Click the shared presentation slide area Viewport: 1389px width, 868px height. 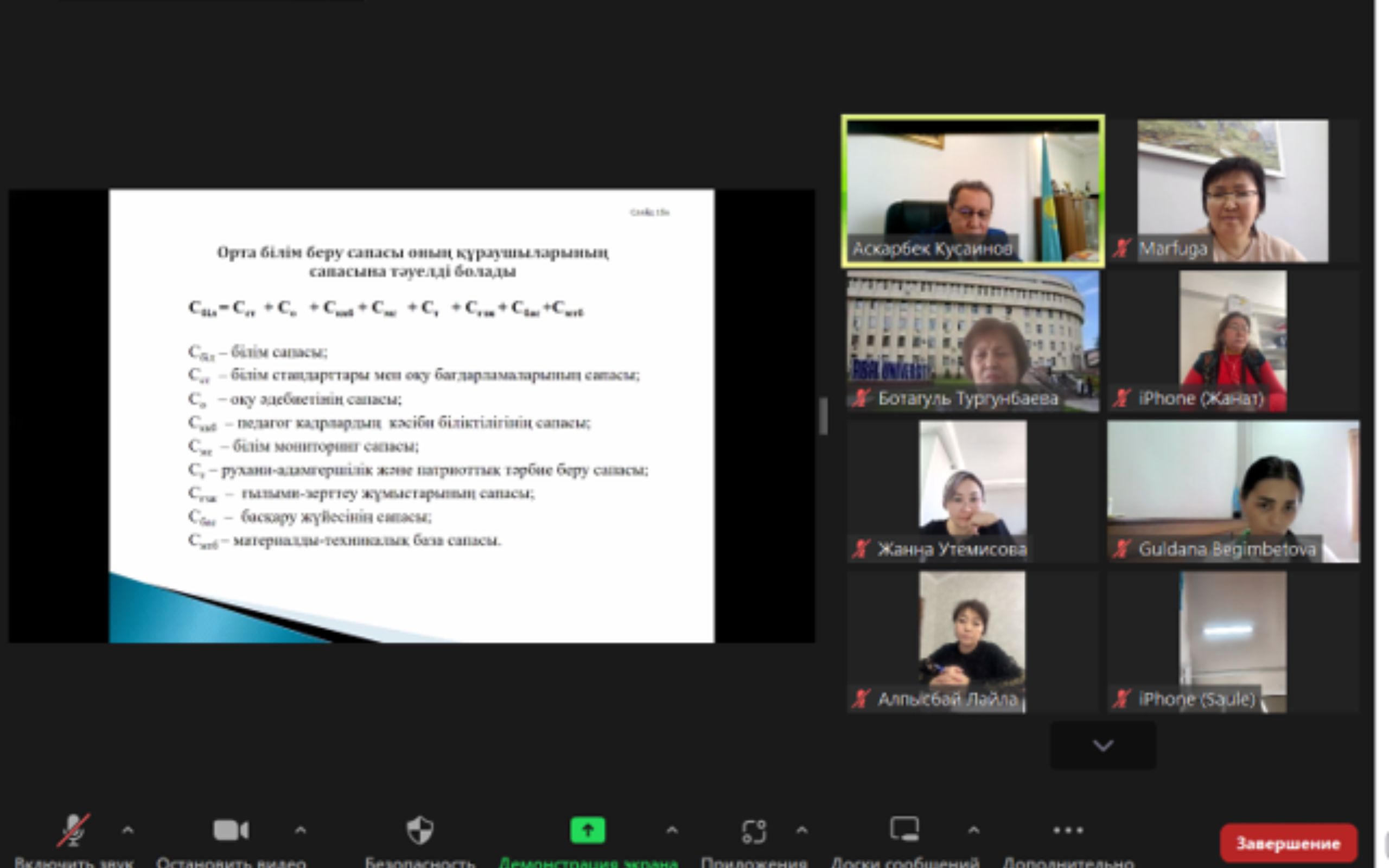coord(411,416)
